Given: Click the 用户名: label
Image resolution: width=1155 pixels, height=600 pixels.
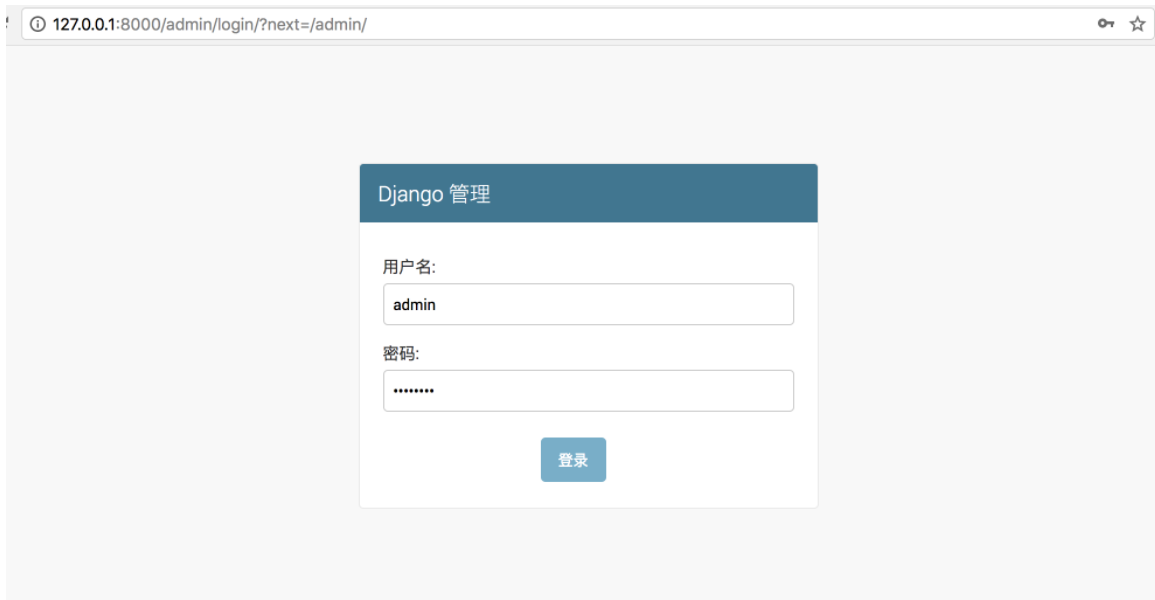Looking at the screenshot, I should click(409, 267).
